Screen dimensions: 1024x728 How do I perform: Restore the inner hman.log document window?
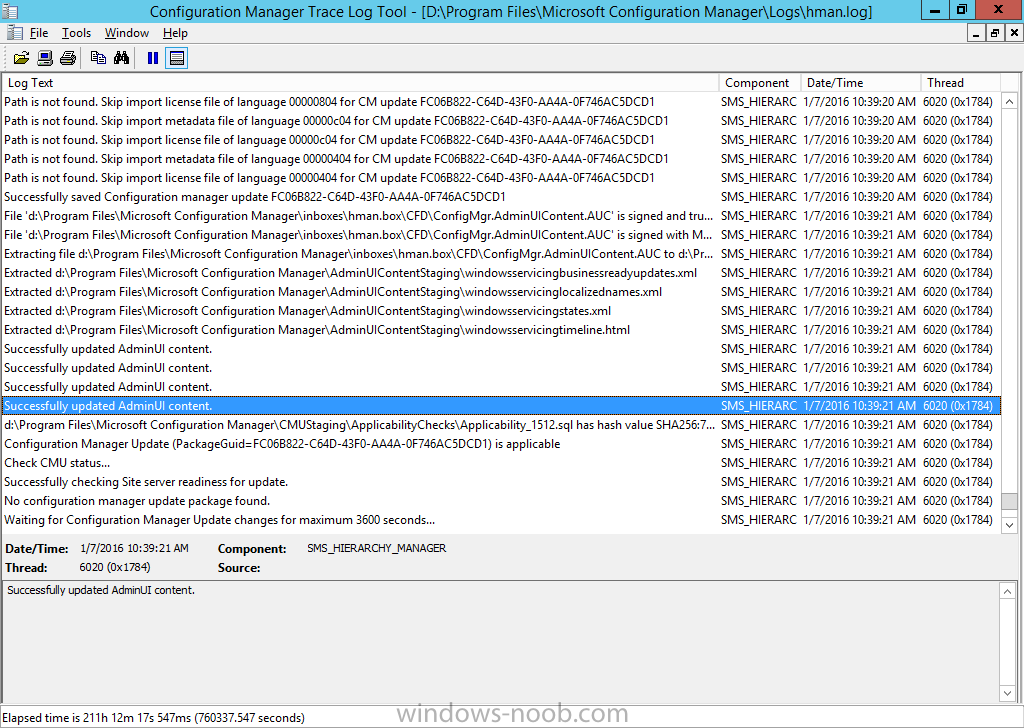[x=995, y=33]
